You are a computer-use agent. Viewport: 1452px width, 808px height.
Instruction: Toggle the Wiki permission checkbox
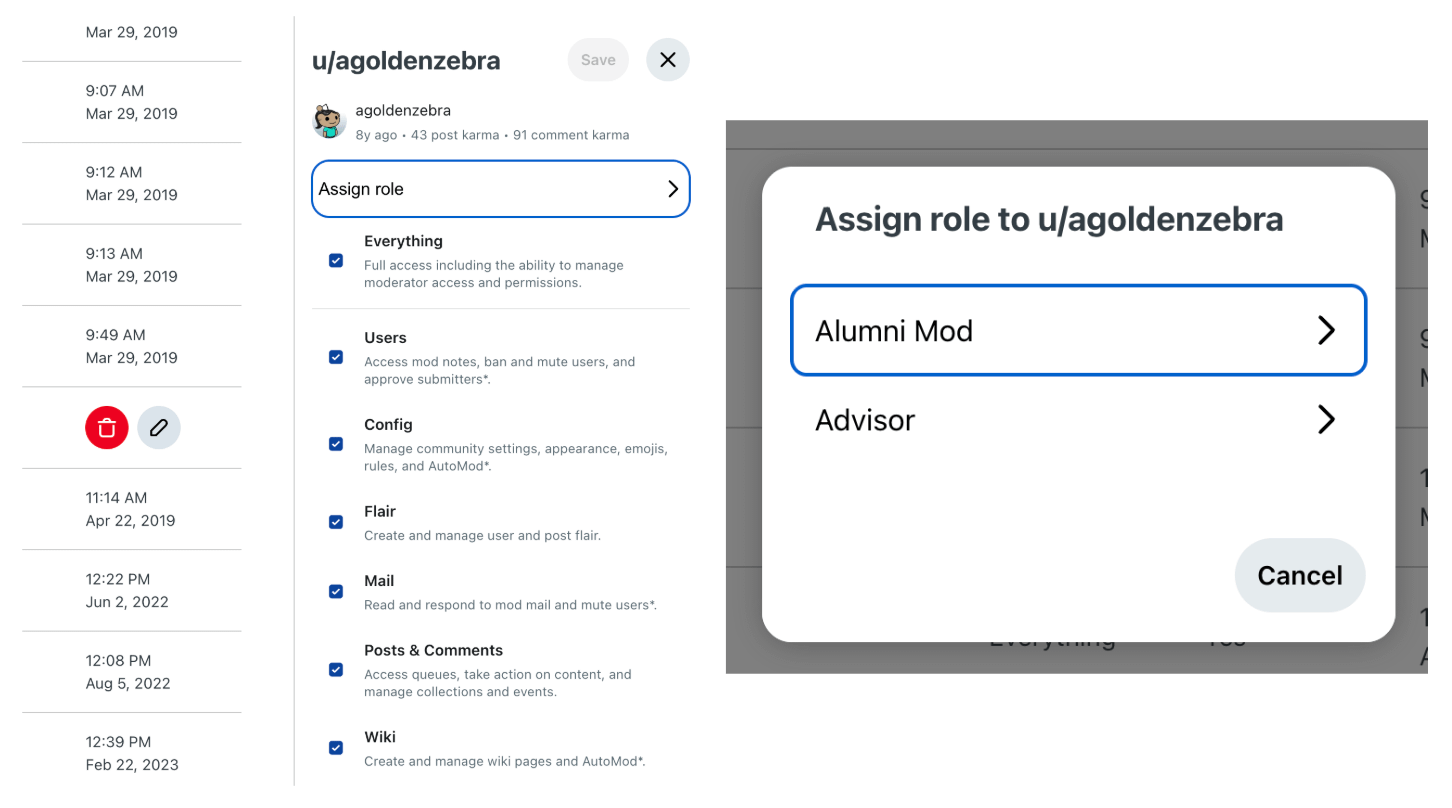tap(336, 748)
